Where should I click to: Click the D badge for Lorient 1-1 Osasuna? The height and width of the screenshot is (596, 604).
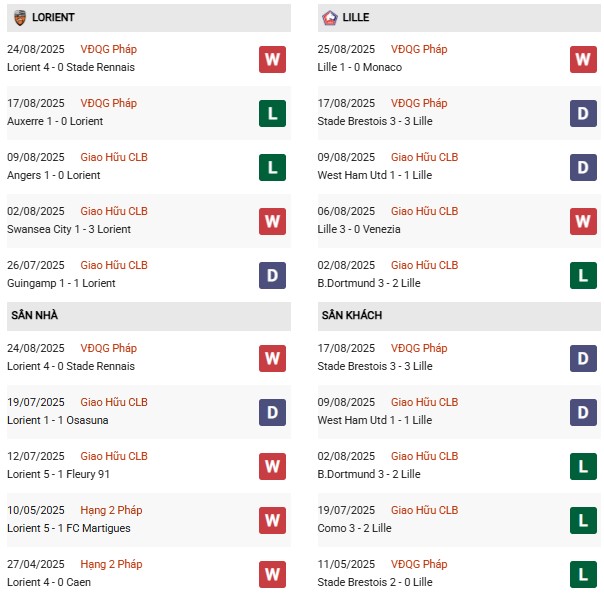[x=272, y=412]
